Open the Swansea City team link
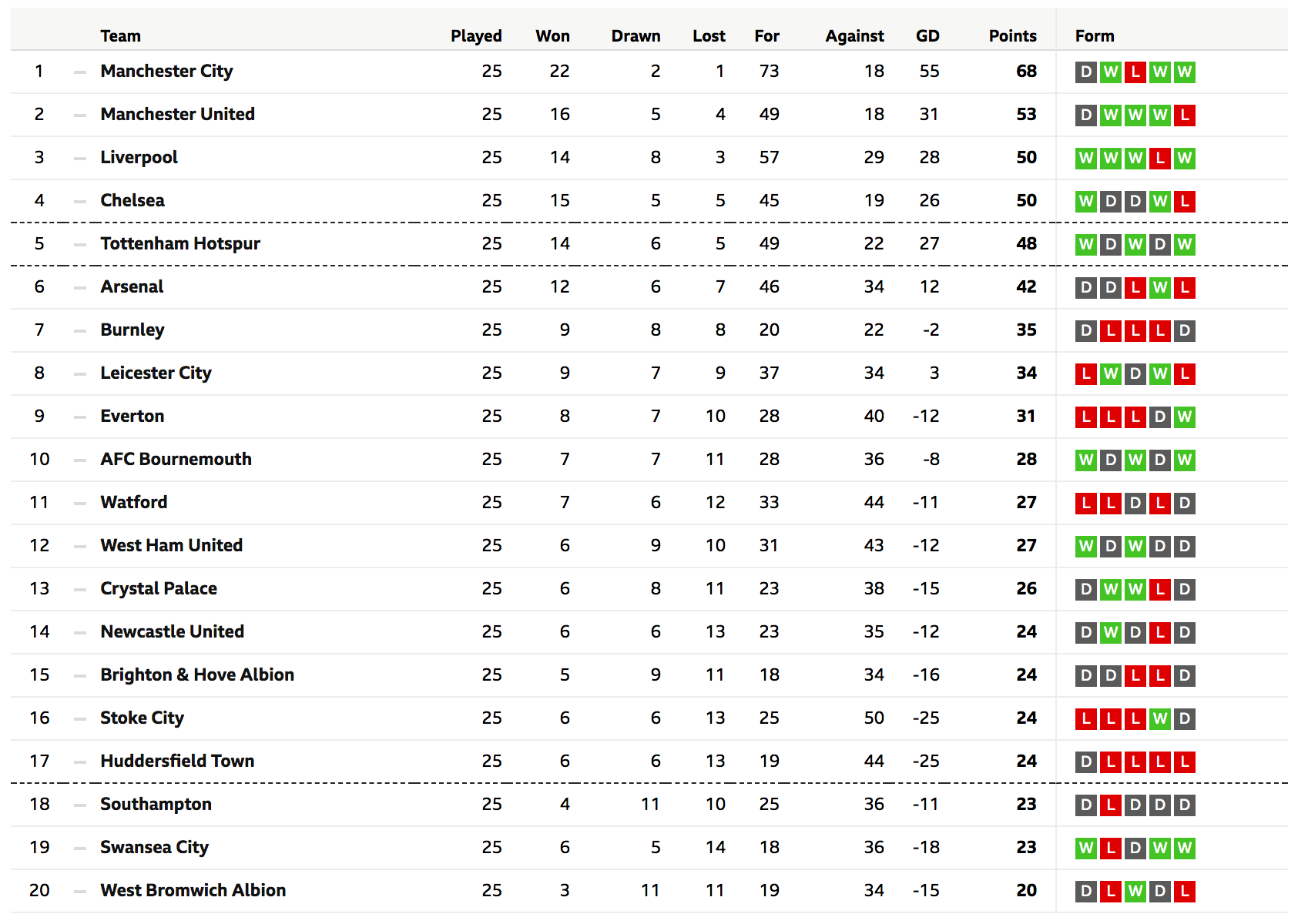This screenshot has height=924, width=1308. (154, 848)
